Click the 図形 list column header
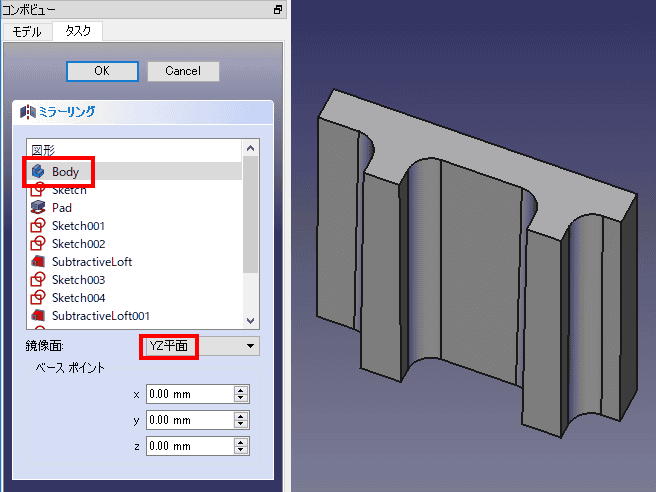Viewport: 656px width, 492px height. coord(134,150)
